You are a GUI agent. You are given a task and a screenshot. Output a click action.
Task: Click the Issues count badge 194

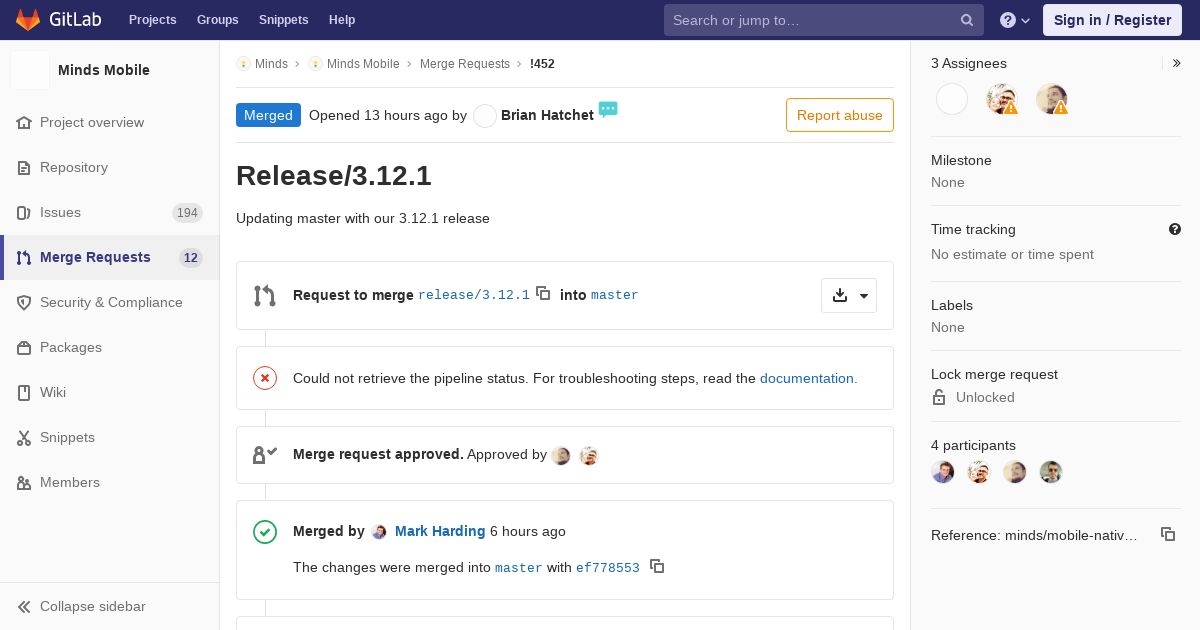pyautogui.click(x=187, y=212)
